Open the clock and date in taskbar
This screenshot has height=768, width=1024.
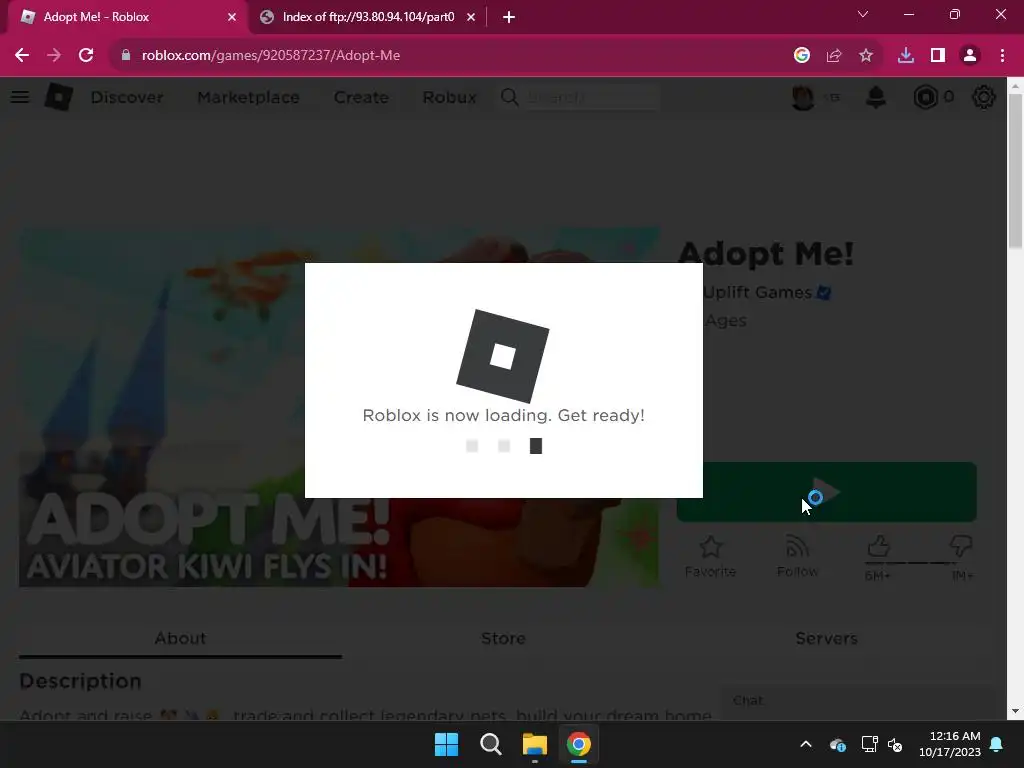[x=950, y=744]
